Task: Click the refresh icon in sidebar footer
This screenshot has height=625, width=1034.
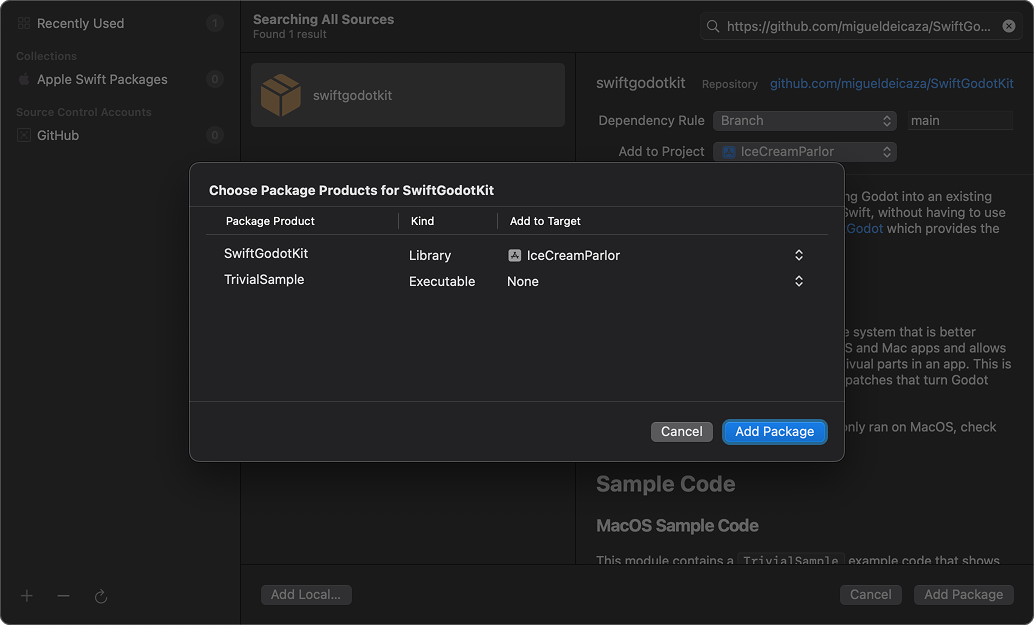Action: (x=101, y=597)
